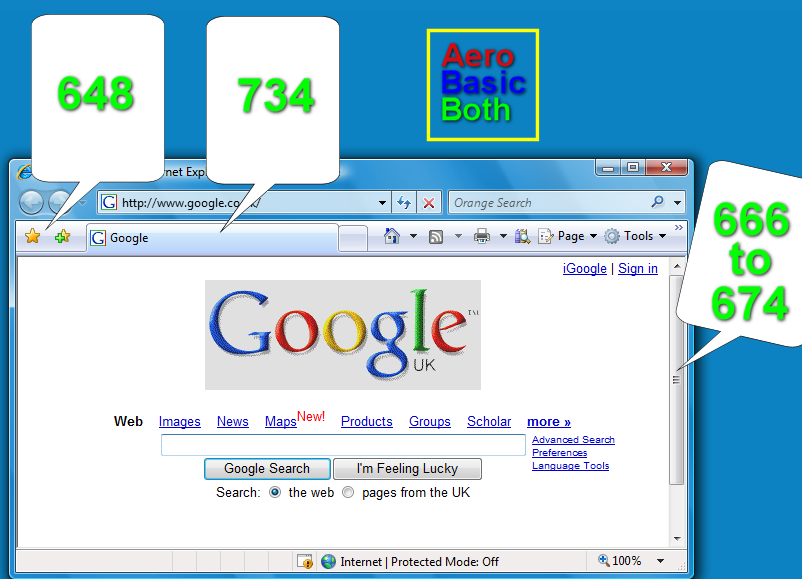Click the Preferences link

click(x=560, y=453)
